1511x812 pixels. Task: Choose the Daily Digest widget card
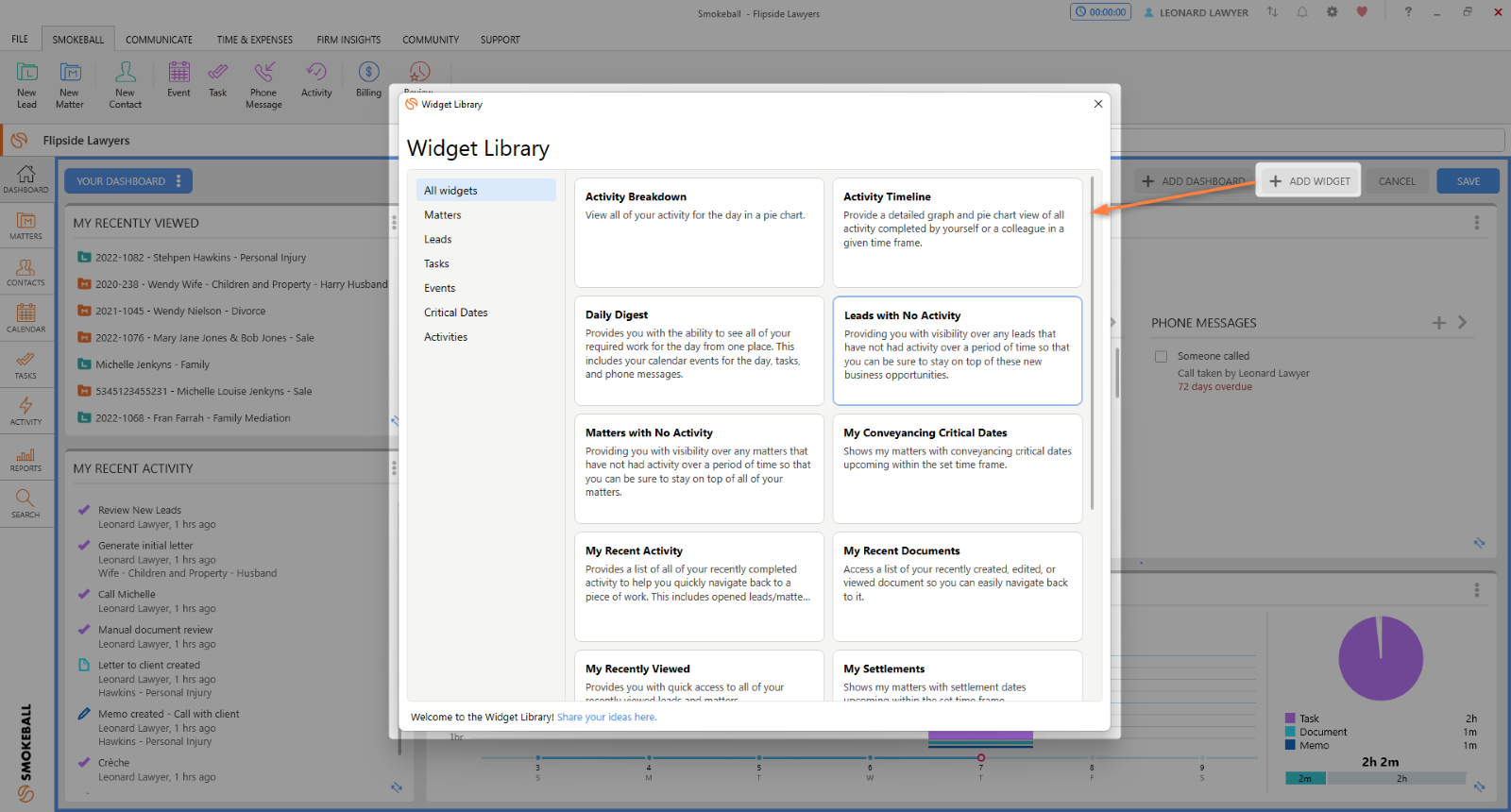tap(699, 350)
